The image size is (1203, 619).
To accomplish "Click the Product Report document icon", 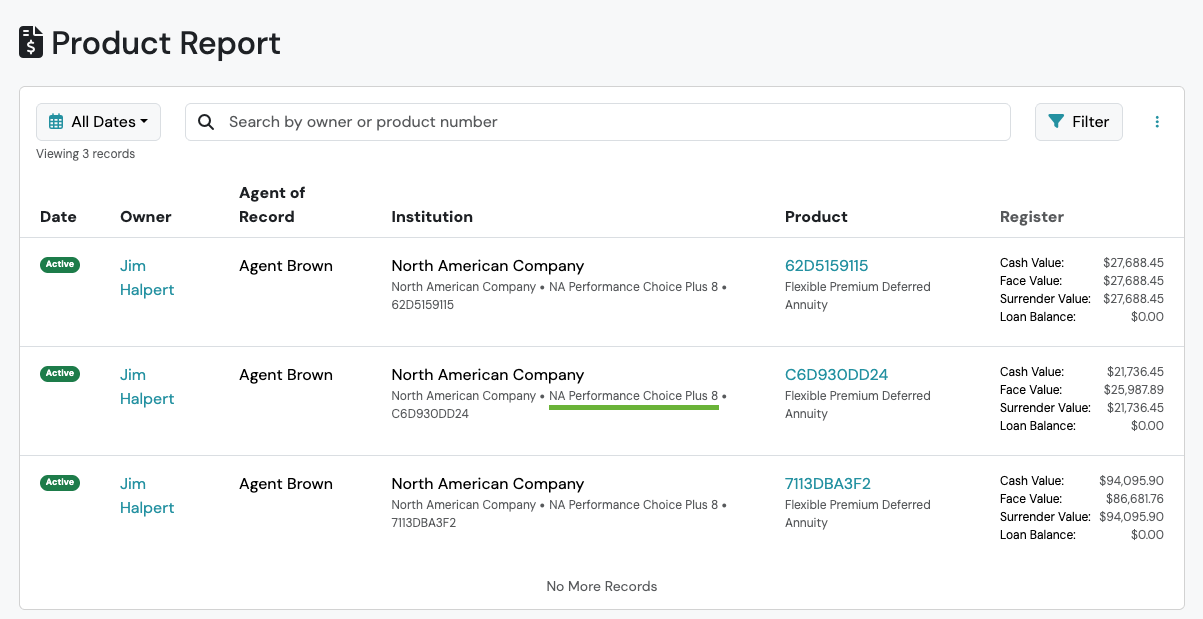I will (31, 43).
